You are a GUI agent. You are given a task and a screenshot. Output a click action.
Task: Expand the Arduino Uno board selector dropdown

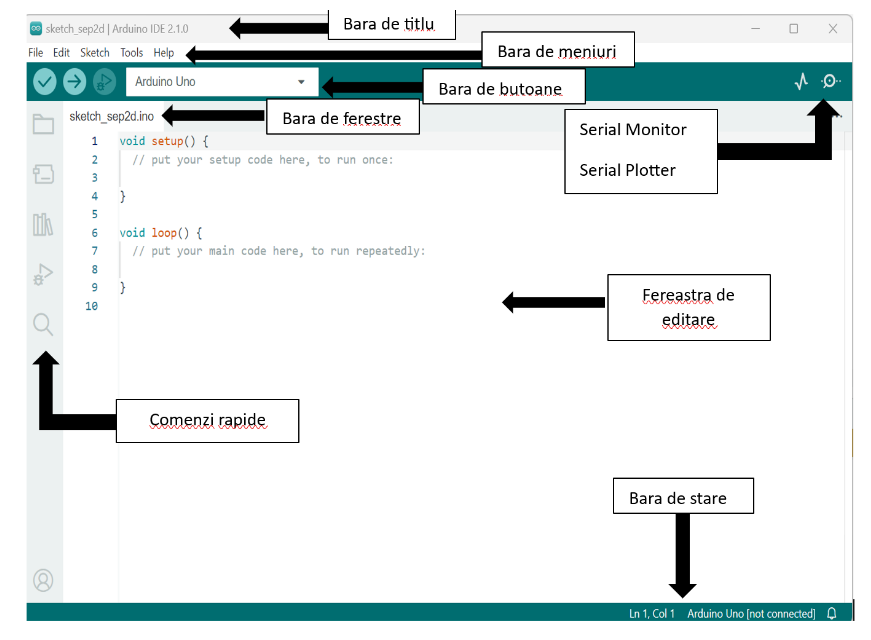click(x=222, y=82)
